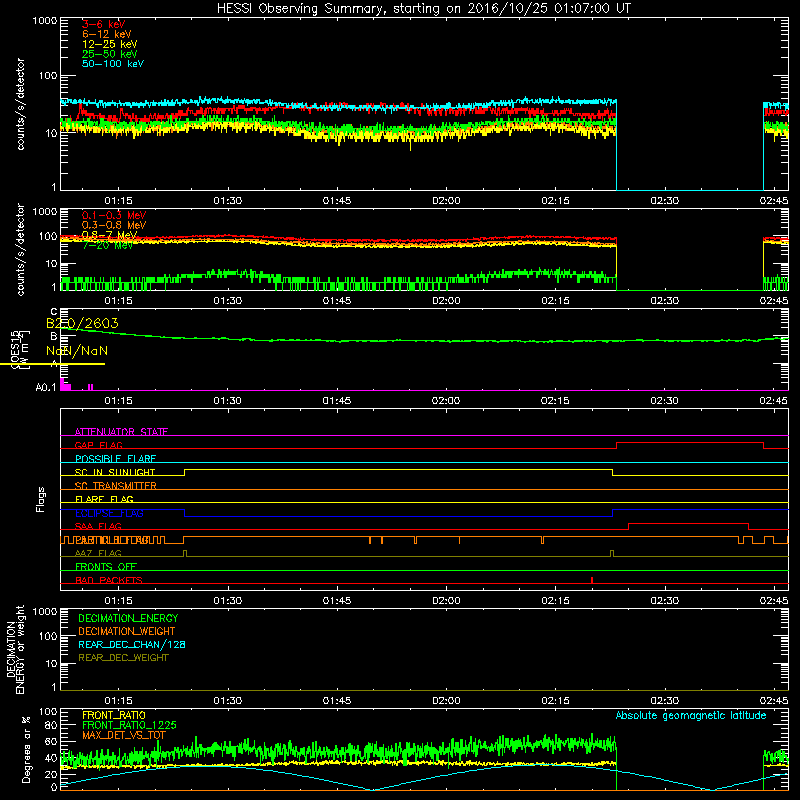Click the REAR_DEC_WEIGHT legend label
800x800 pixels.
click(123, 658)
